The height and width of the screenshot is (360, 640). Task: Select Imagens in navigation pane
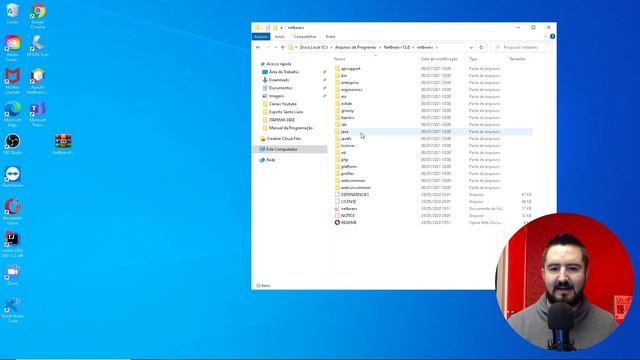click(x=276, y=96)
